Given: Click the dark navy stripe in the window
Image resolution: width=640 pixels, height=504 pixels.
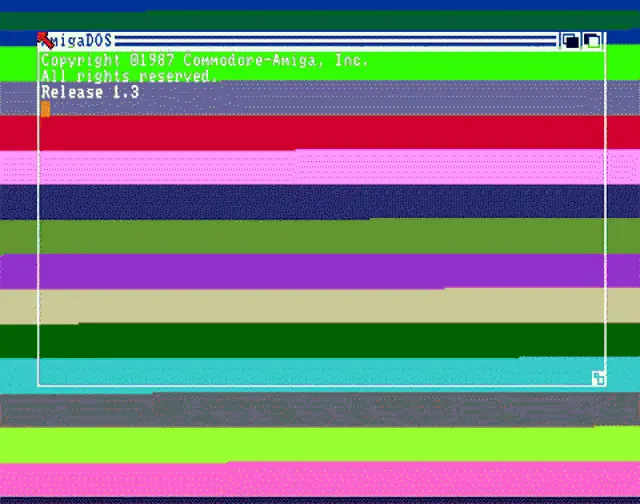Looking at the screenshot, I should (x=320, y=201).
